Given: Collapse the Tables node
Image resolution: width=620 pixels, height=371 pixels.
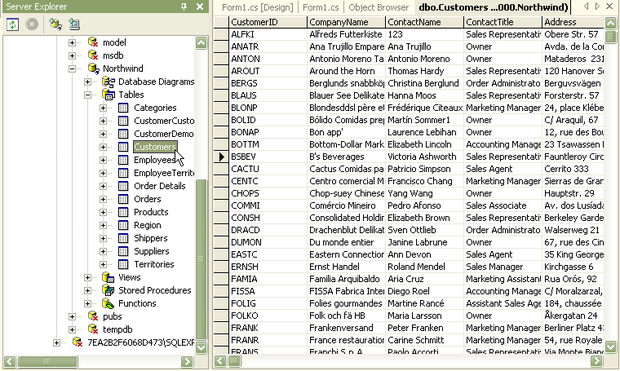Looking at the screenshot, I should [87, 95].
